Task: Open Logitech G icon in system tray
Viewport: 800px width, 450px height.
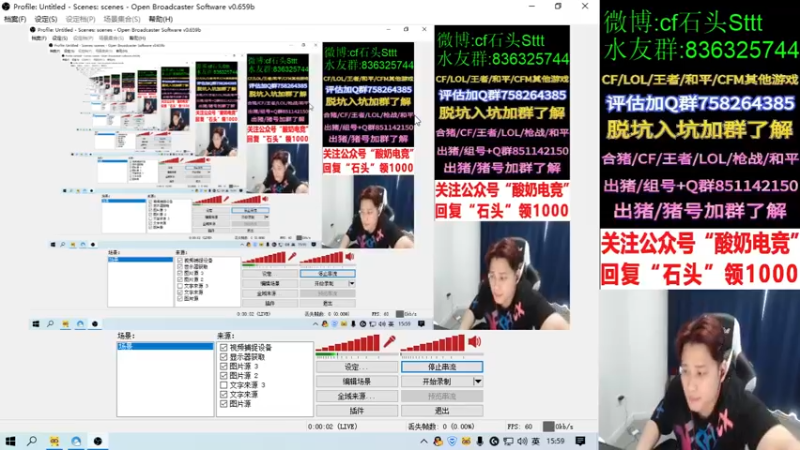Action: coord(494,441)
